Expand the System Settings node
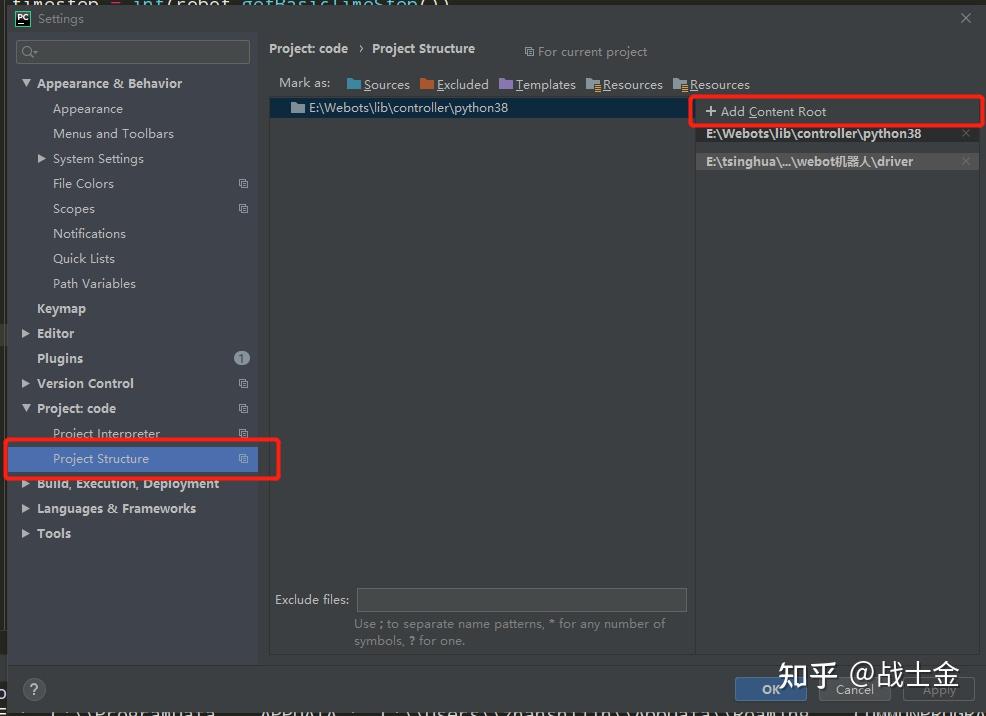Image resolution: width=986 pixels, height=716 pixels. pos(42,158)
